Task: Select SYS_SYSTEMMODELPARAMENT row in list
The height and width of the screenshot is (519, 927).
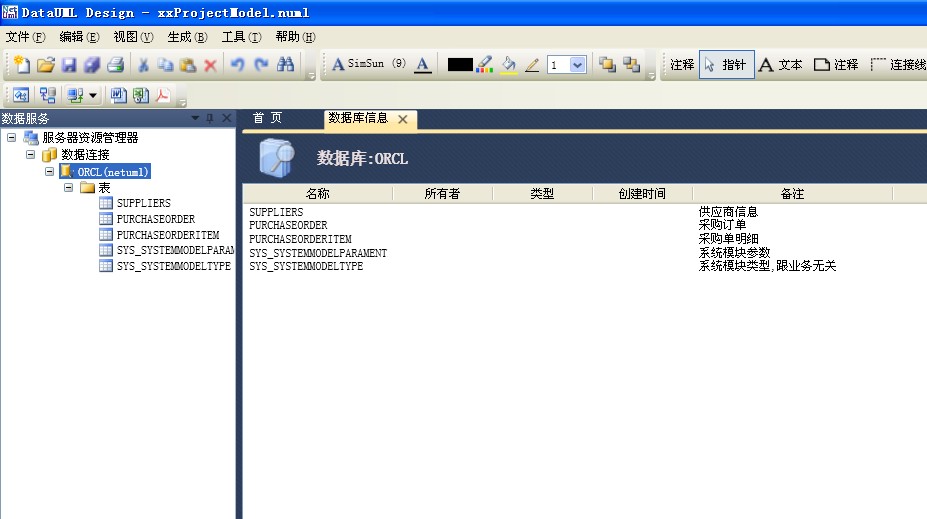Action: tap(318, 253)
